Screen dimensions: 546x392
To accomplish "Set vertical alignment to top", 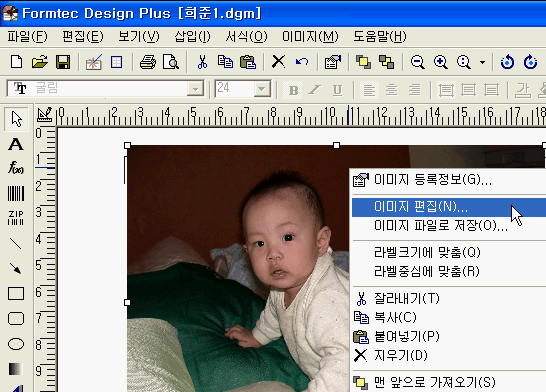I will pos(446,90).
